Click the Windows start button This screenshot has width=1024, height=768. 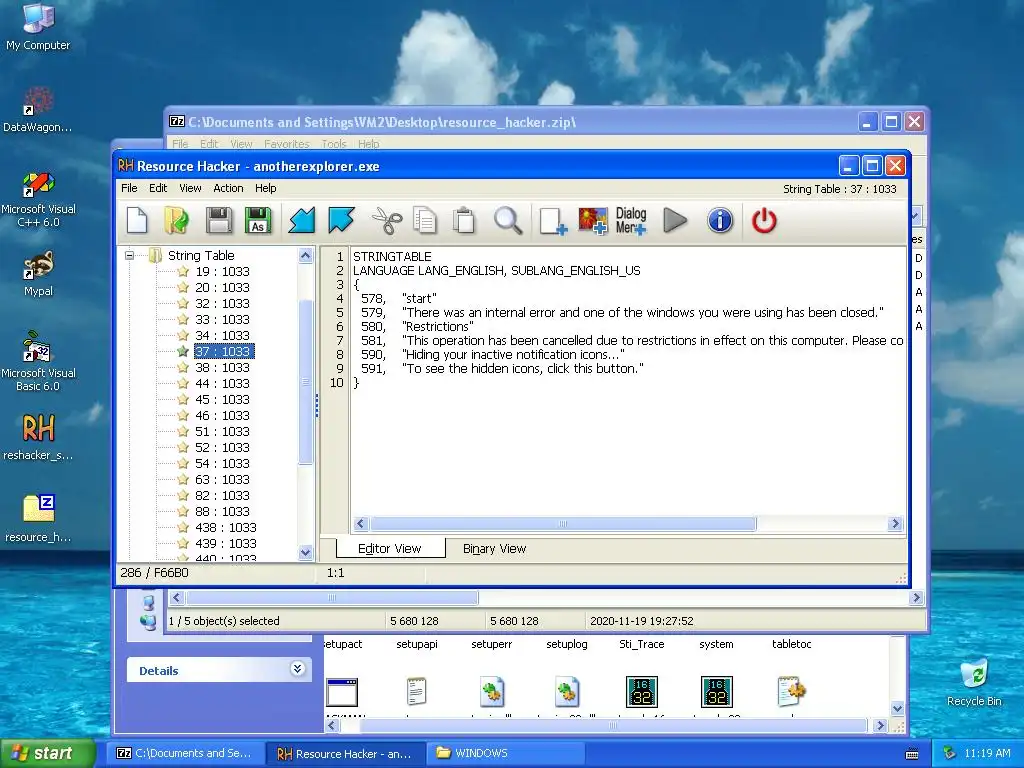tap(47, 753)
